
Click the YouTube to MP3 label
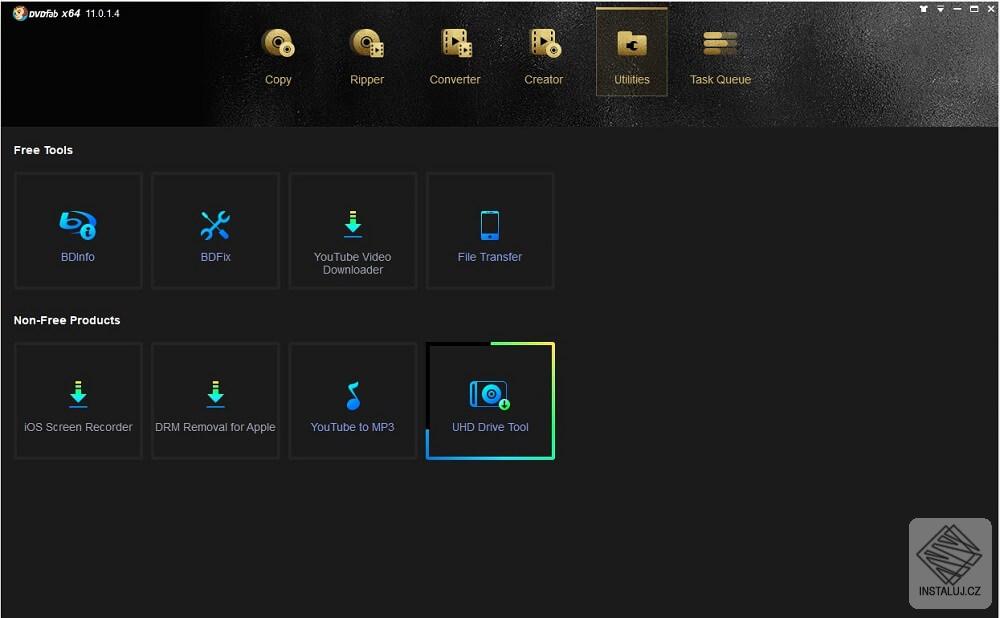coord(352,427)
